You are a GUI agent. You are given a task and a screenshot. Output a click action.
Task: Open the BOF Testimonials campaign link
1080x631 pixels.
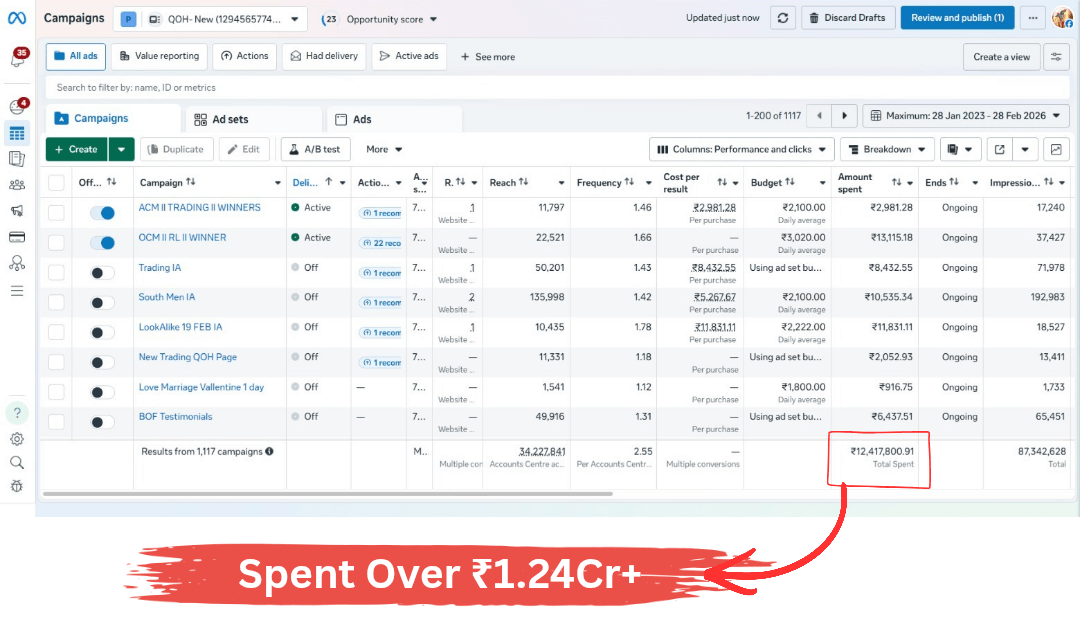pyautogui.click(x=176, y=417)
